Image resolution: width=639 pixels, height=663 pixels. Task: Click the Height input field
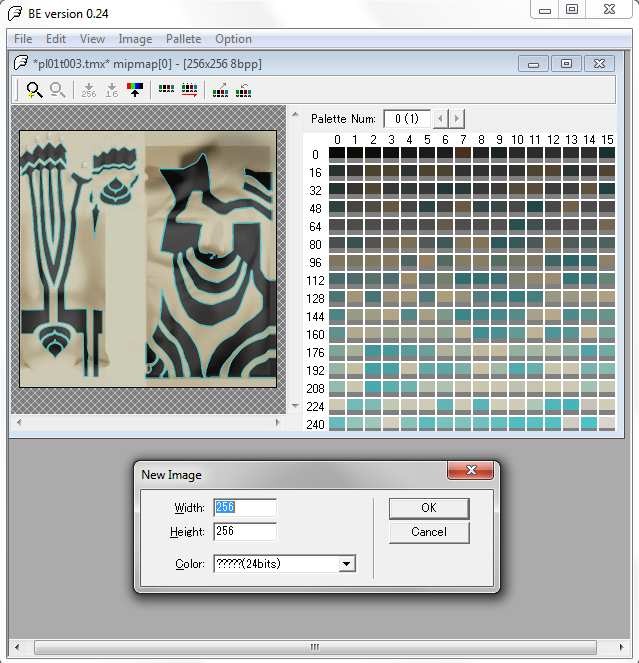point(244,532)
